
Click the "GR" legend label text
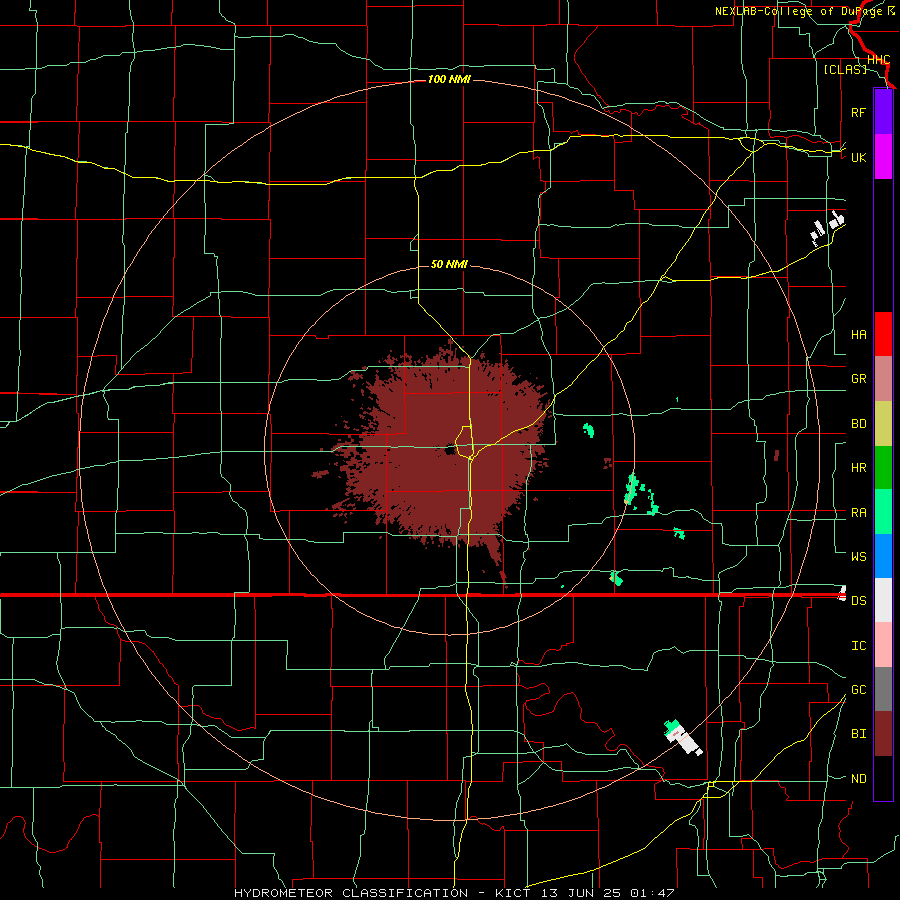[x=858, y=379]
